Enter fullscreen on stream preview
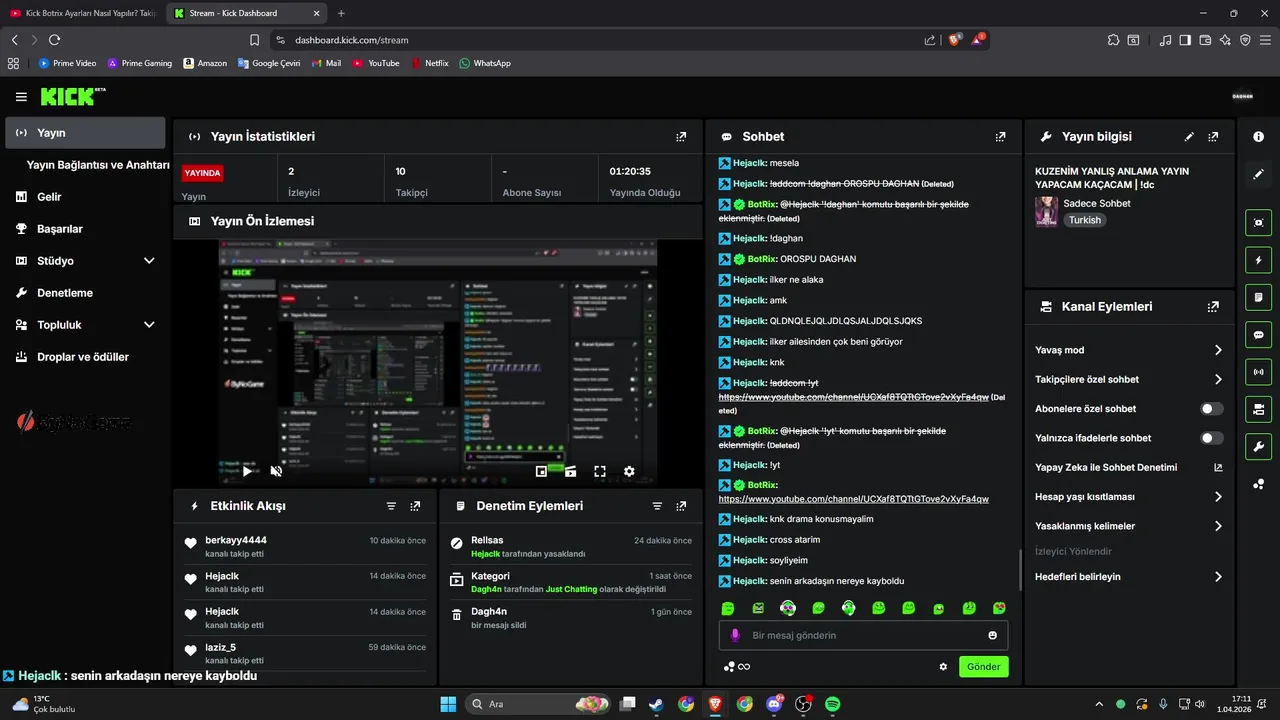This screenshot has width=1280, height=720. (x=600, y=471)
